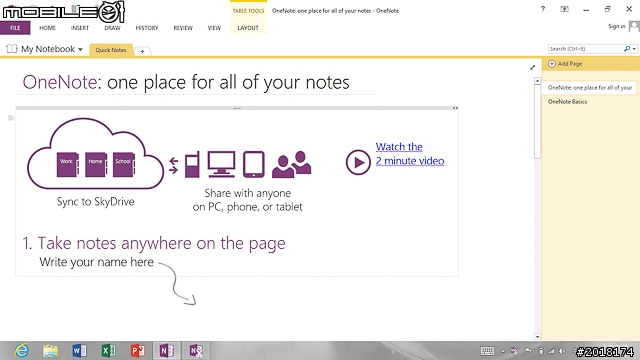
Task: Show hidden tray icons arrow
Action: 503,351
